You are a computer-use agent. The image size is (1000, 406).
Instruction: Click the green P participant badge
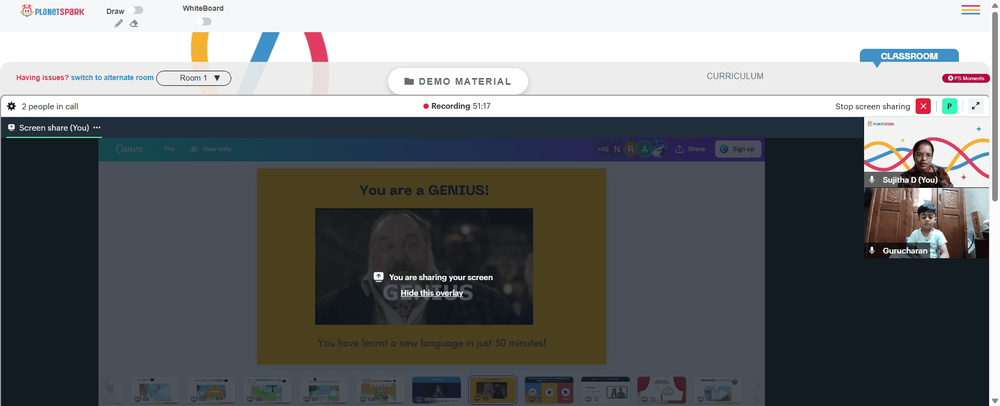pyautogui.click(x=950, y=106)
